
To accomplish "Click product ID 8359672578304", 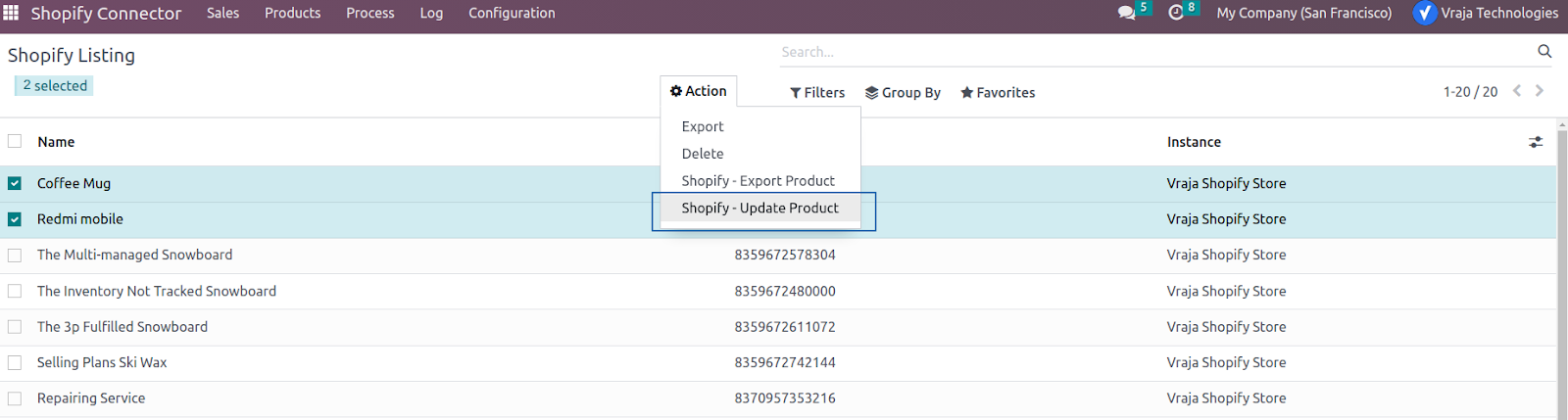I will [785, 255].
